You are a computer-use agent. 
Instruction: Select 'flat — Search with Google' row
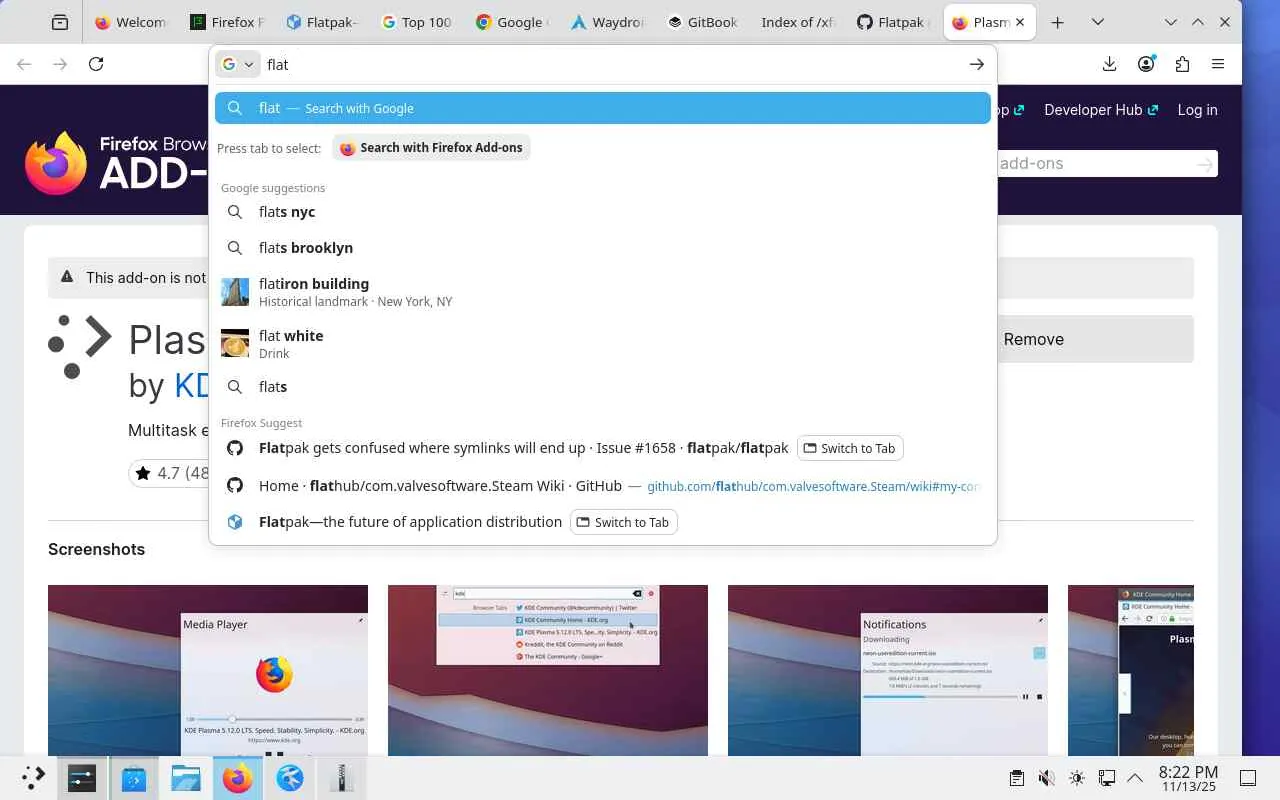tap(603, 108)
